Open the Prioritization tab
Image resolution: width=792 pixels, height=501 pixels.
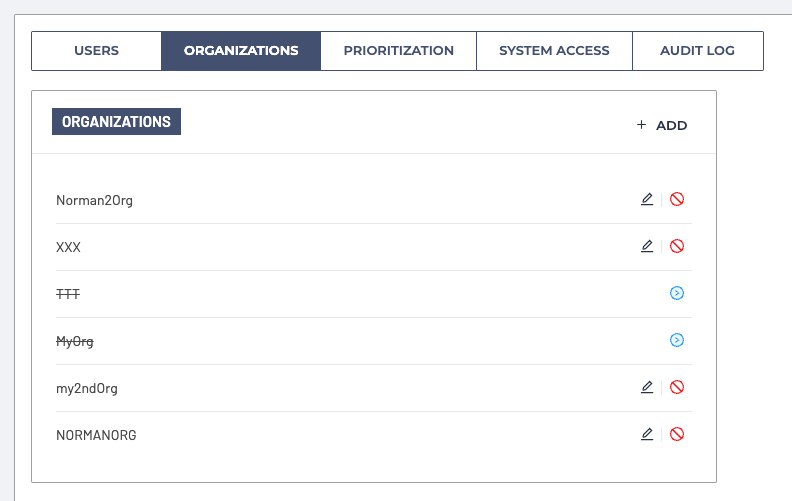[398, 51]
